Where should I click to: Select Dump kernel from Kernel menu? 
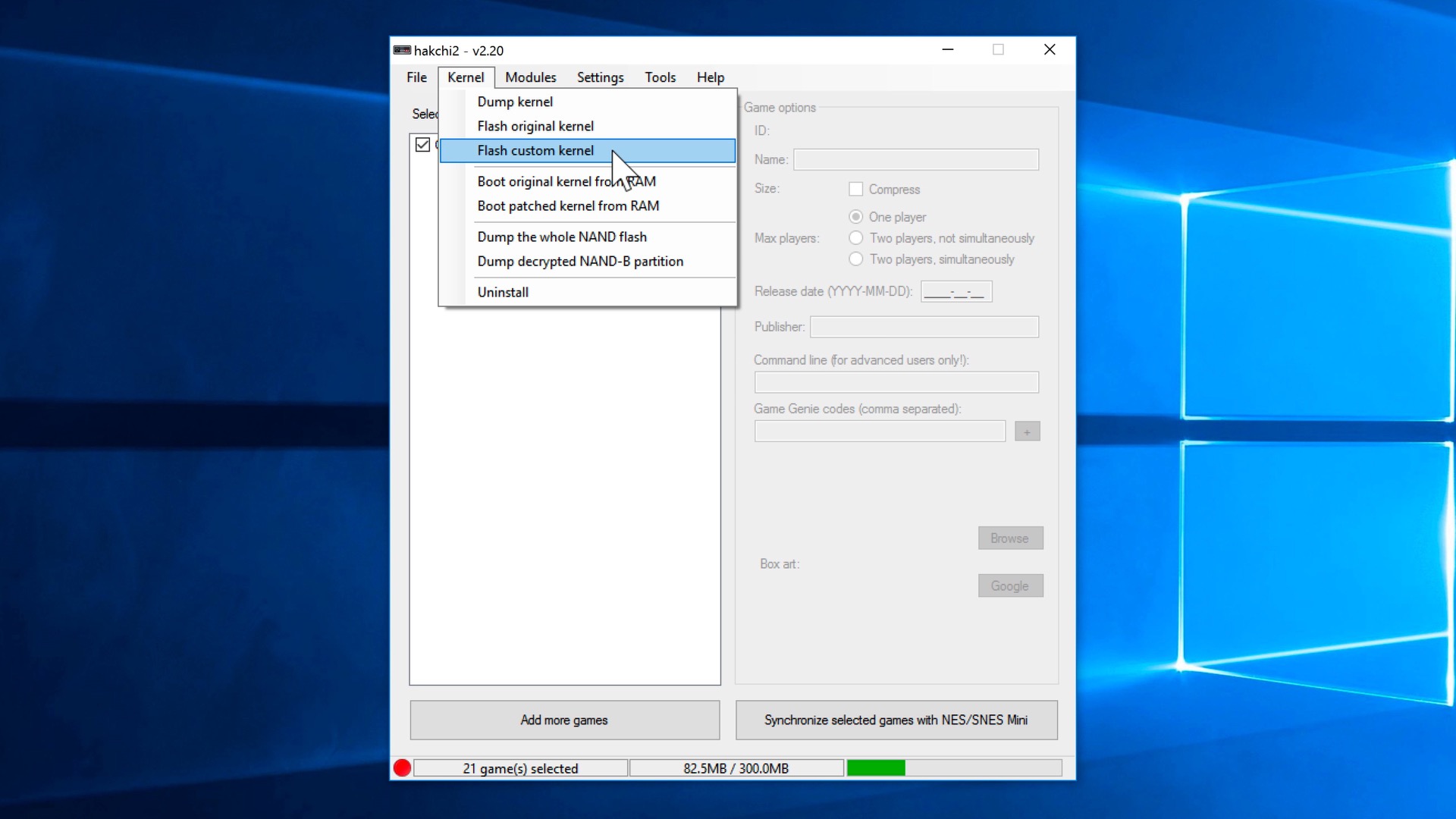click(x=515, y=102)
